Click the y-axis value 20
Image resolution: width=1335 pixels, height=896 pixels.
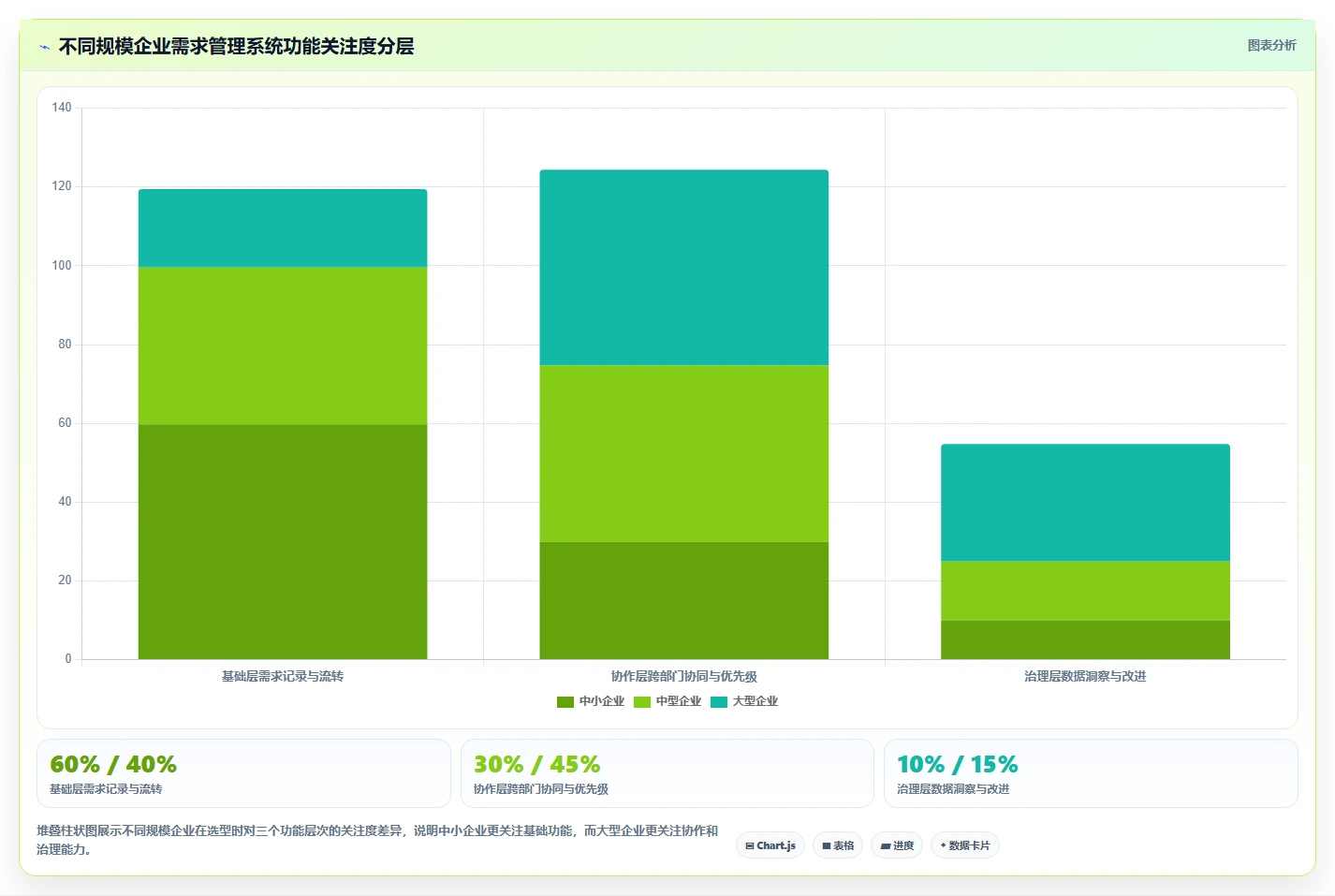click(65, 580)
